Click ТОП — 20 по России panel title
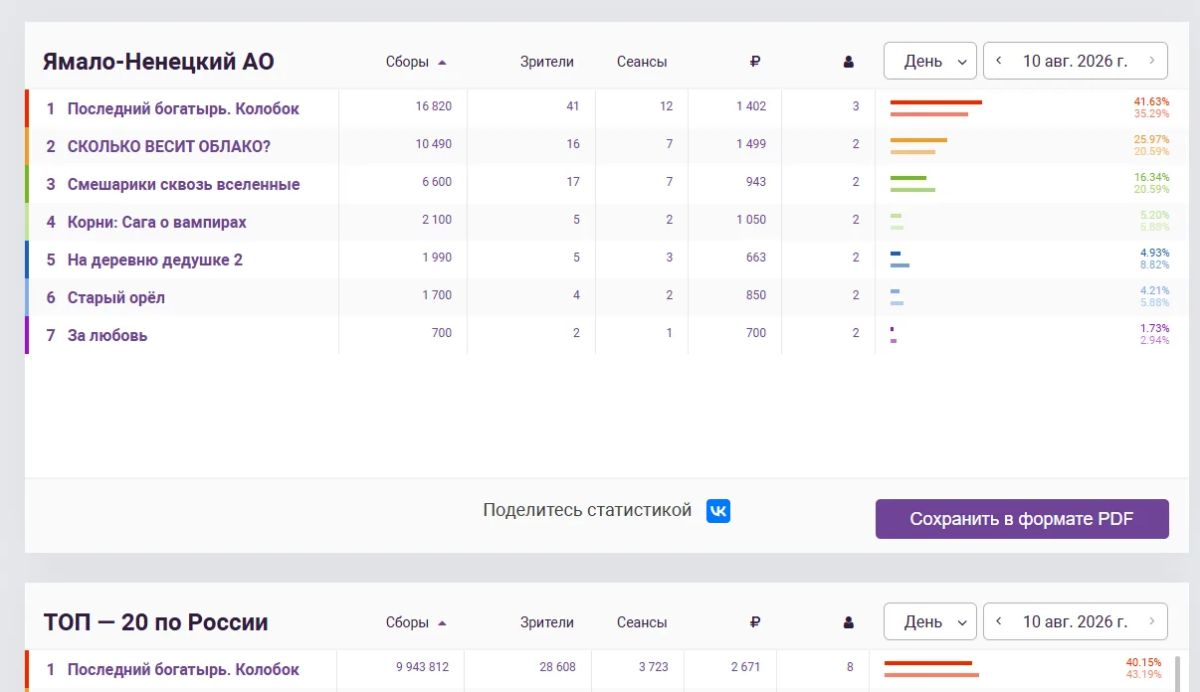This screenshot has height=692, width=1200. pyautogui.click(x=156, y=622)
